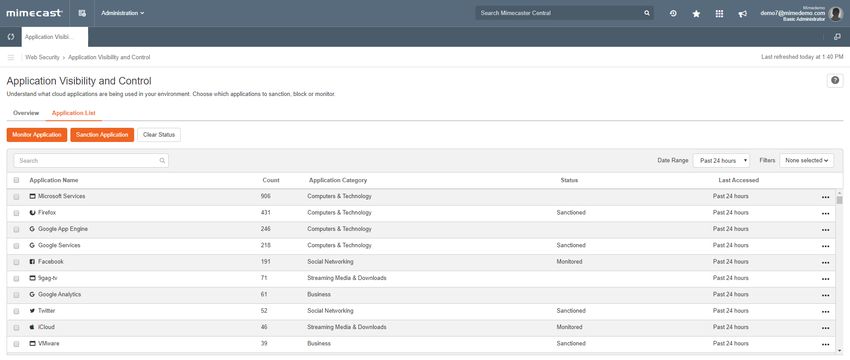Click the user profile avatar
Screen dimensions: 850x360
[x=835, y=14]
